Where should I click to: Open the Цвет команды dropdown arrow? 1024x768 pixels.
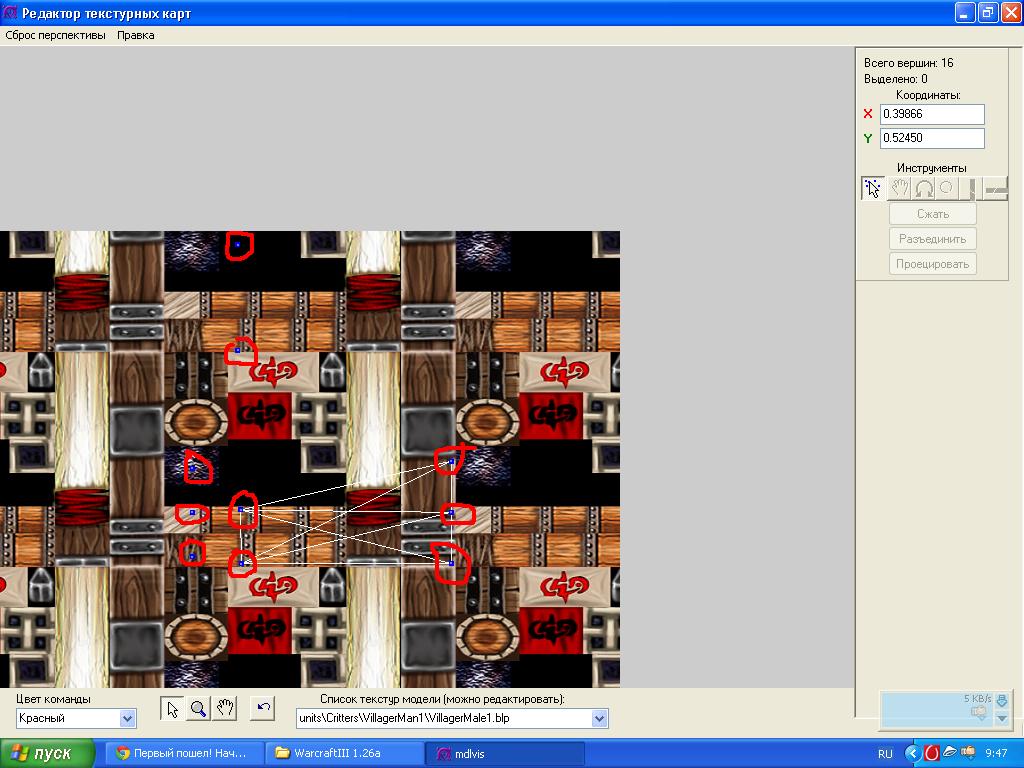point(127,718)
